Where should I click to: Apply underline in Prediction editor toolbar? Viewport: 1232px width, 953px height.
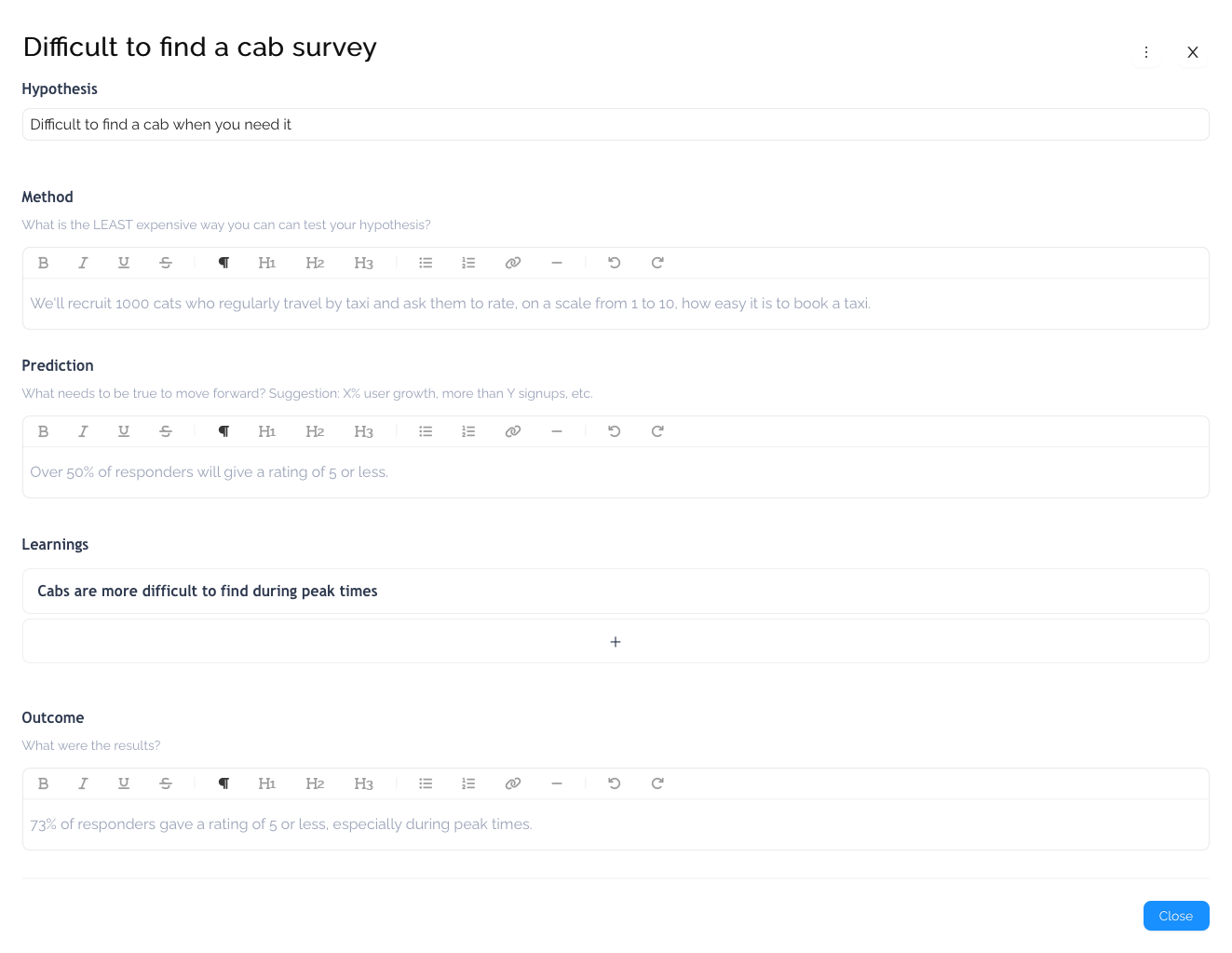124,431
